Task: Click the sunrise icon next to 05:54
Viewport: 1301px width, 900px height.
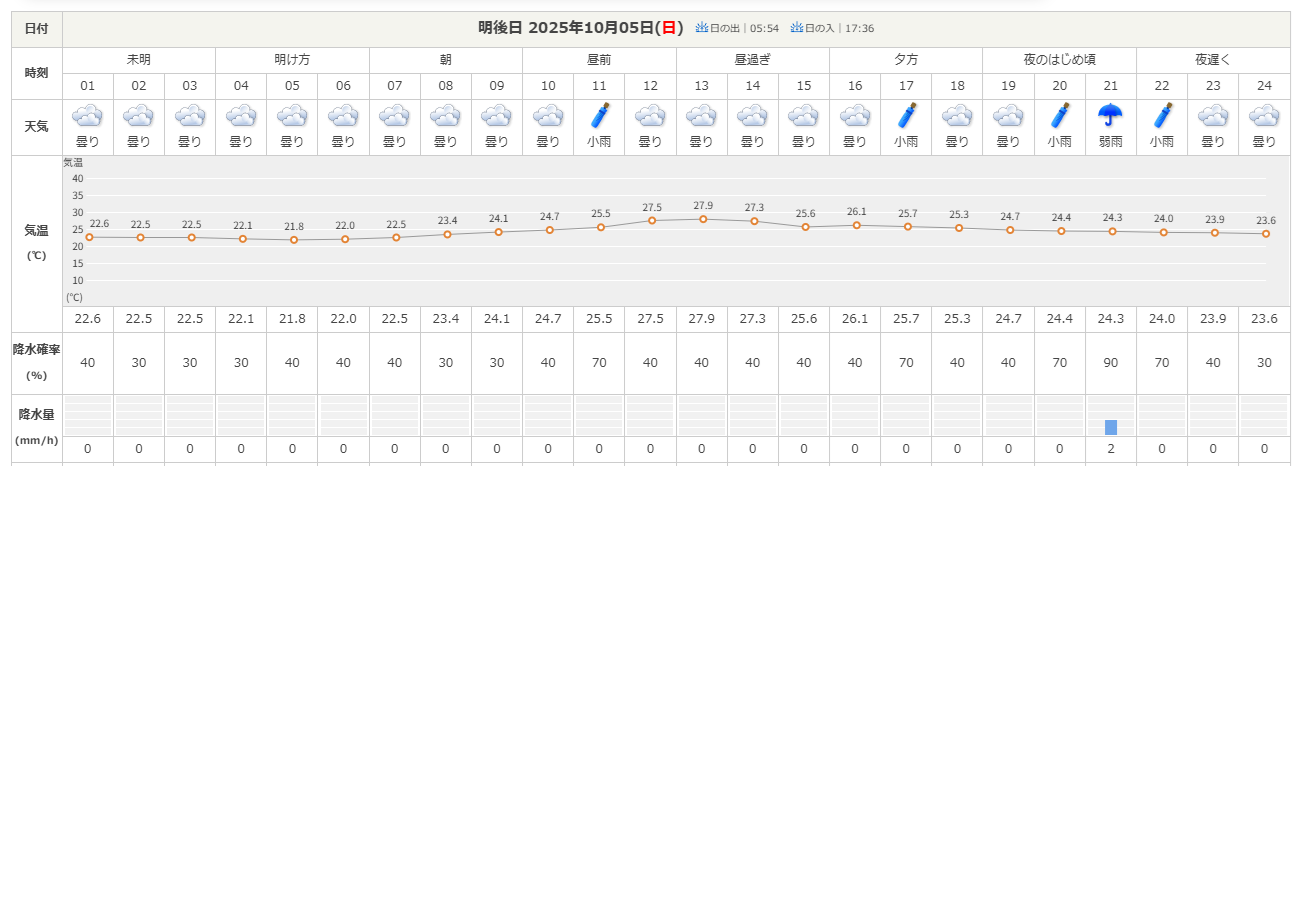Action: pyautogui.click(x=702, y=28)
